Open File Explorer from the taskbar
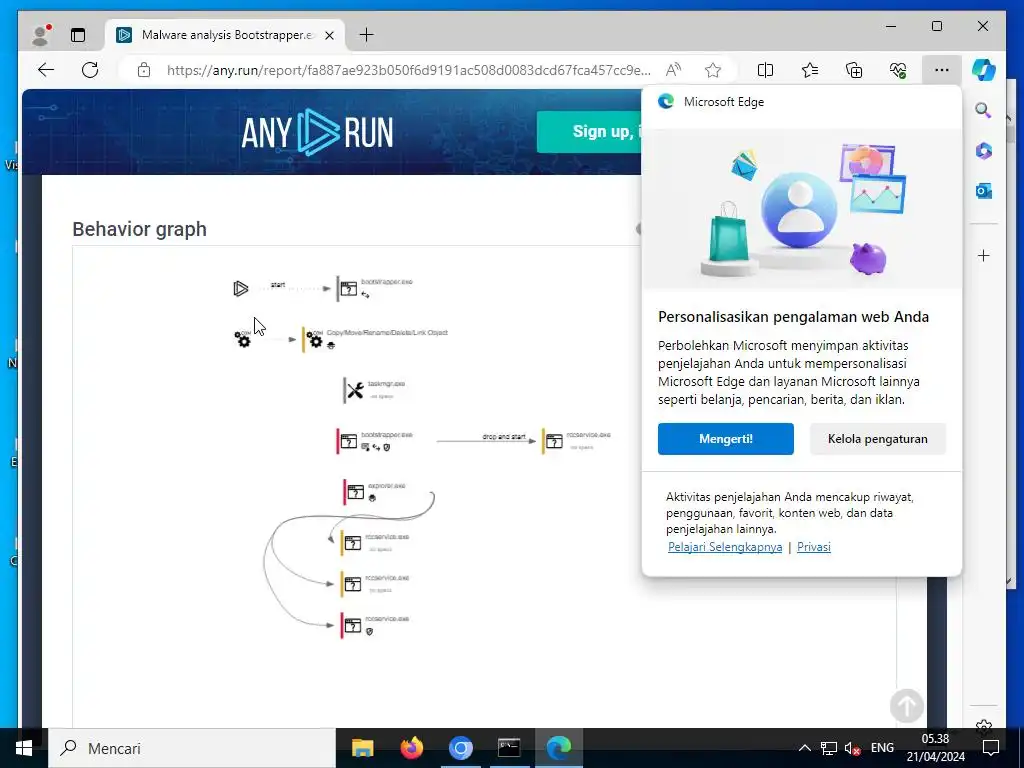Screen dimensions: 1024x768 coord(362,748)
